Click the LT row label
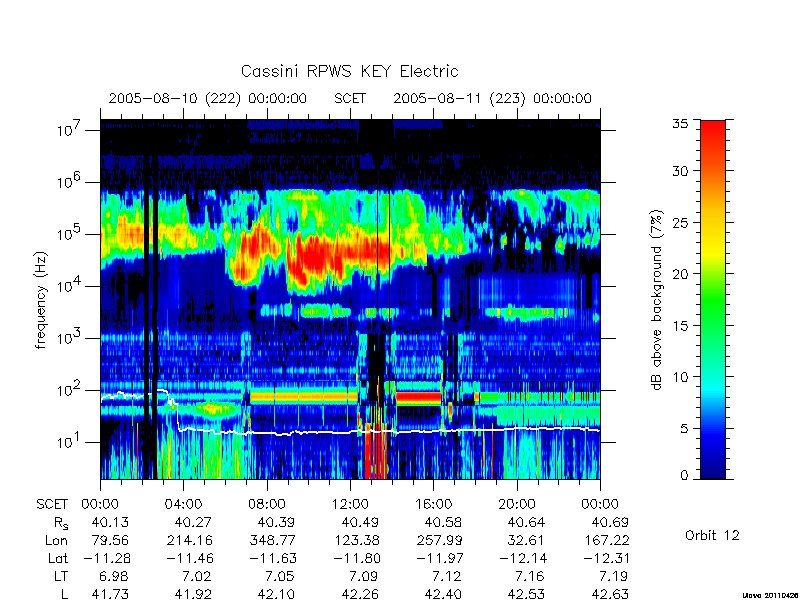Screen dimensions: 800x600 (x=60, y=576)
